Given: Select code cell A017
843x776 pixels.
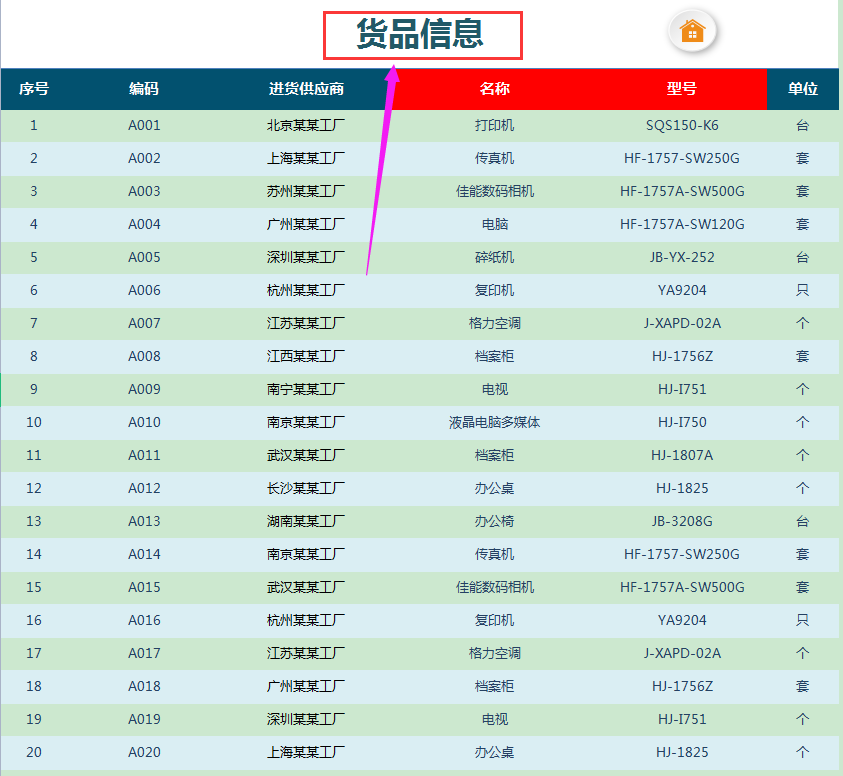Looking at the screenshot, I should [x=144, y=653].
